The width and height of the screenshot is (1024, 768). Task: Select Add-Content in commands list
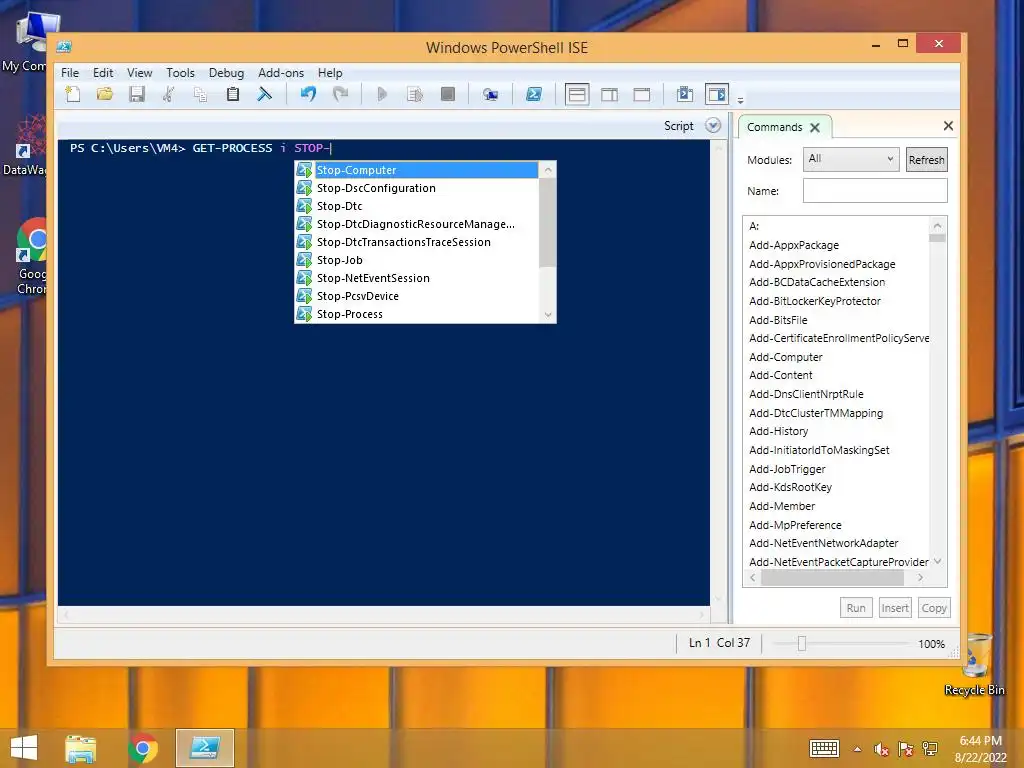[x=780, y=375]
